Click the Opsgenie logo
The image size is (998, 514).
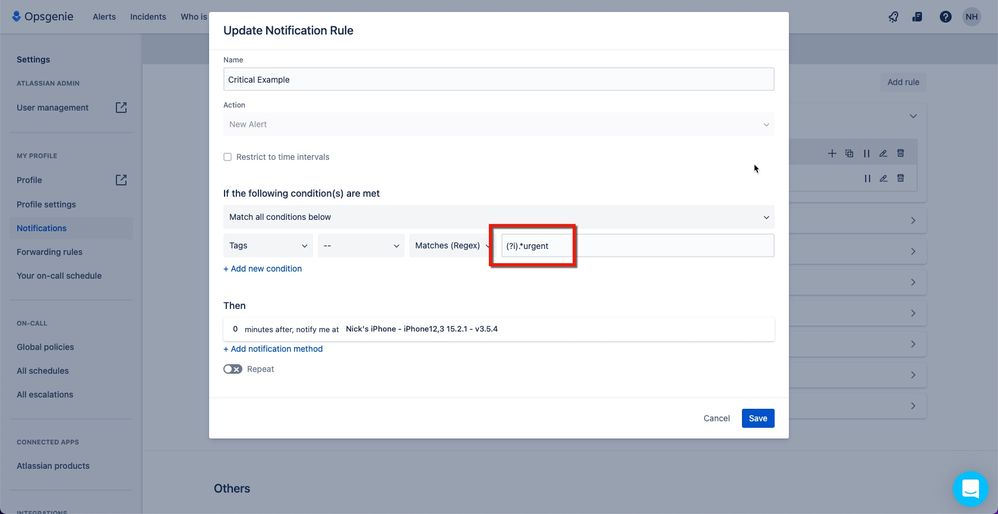(x=43, y=17)
